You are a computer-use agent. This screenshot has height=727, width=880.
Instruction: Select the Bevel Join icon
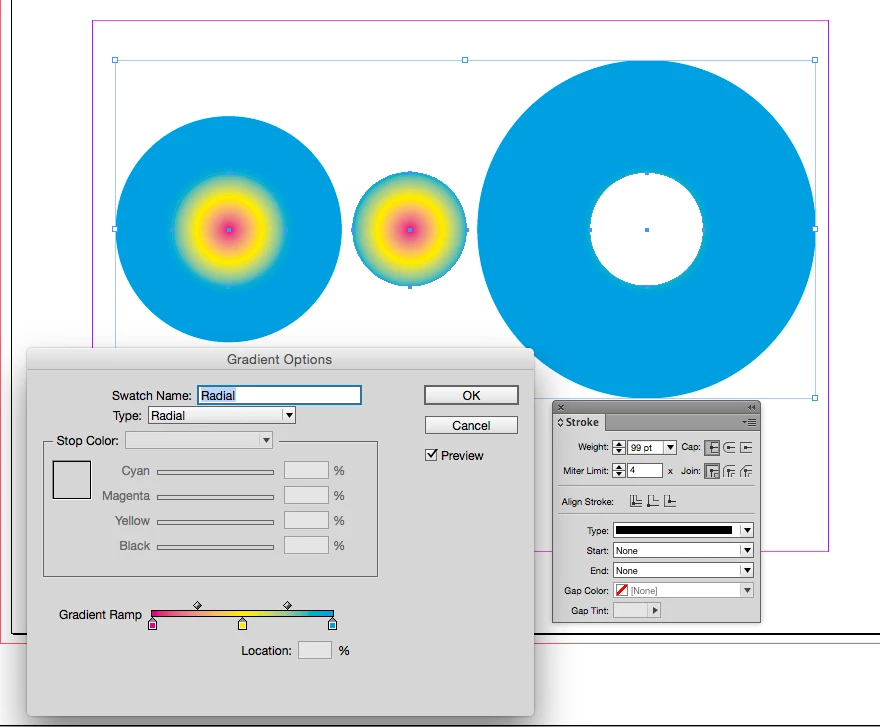coord(746,472)
